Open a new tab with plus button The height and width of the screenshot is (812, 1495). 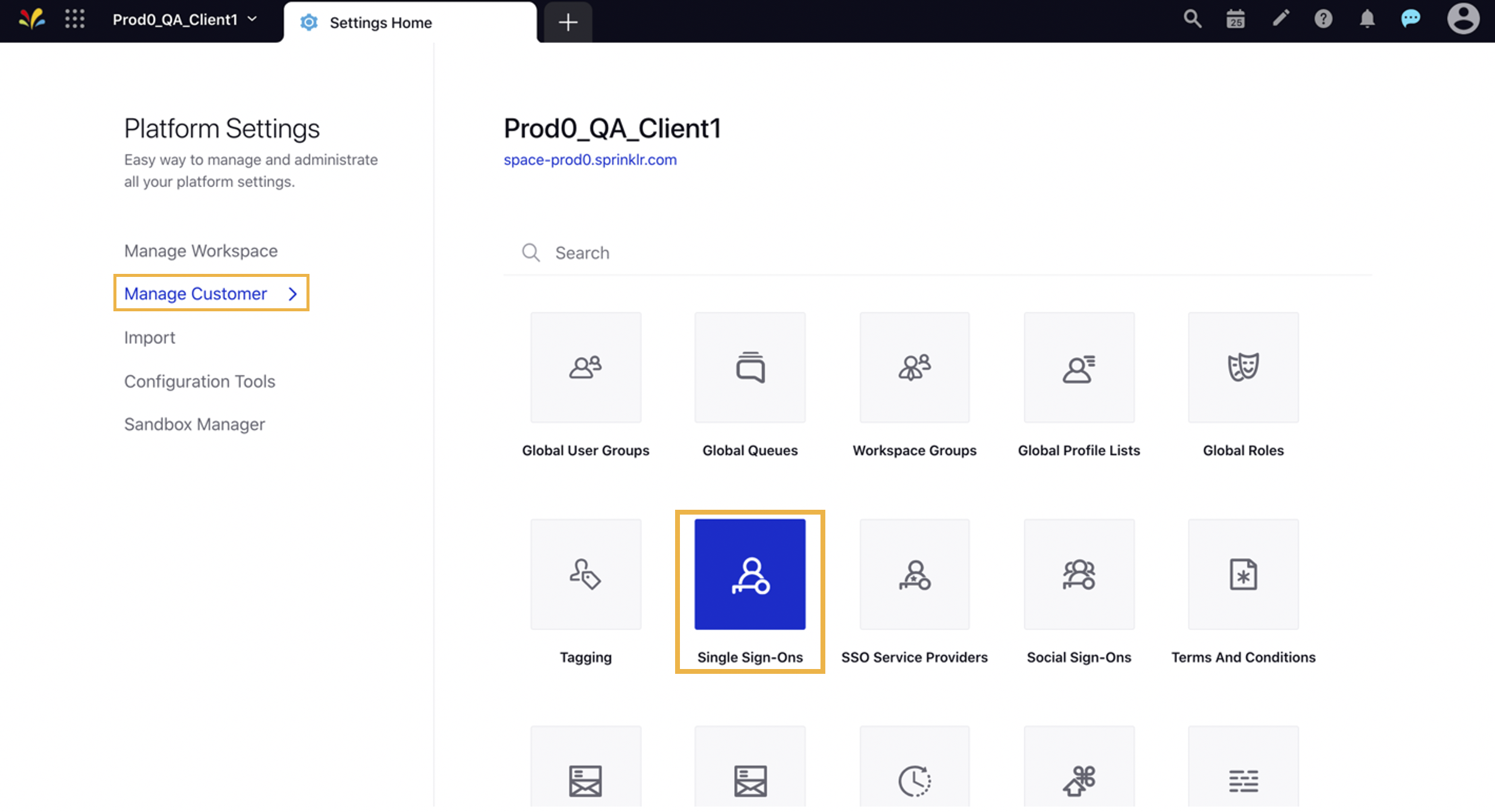[568, 22]
